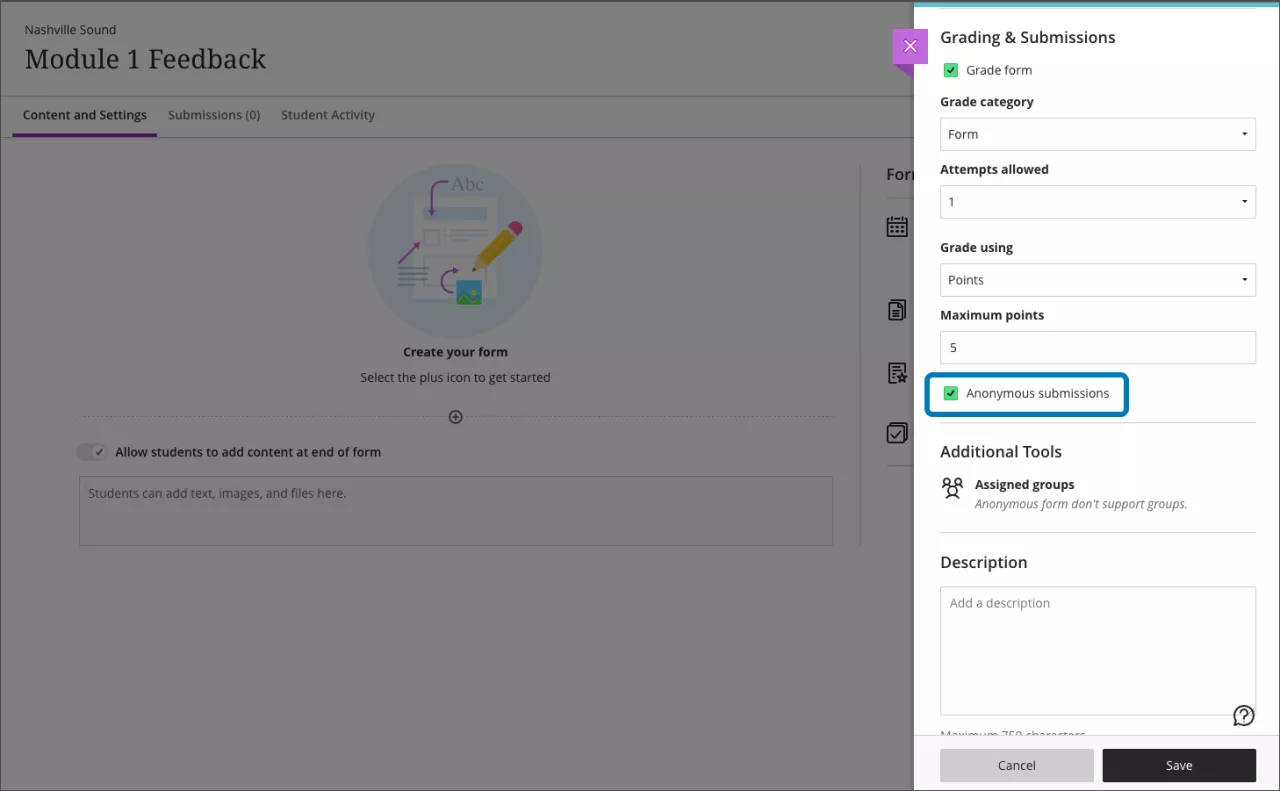Screen dimensions: 1280x791
Task: Open the Student Activity tab
Action: [x=327, y=115]
